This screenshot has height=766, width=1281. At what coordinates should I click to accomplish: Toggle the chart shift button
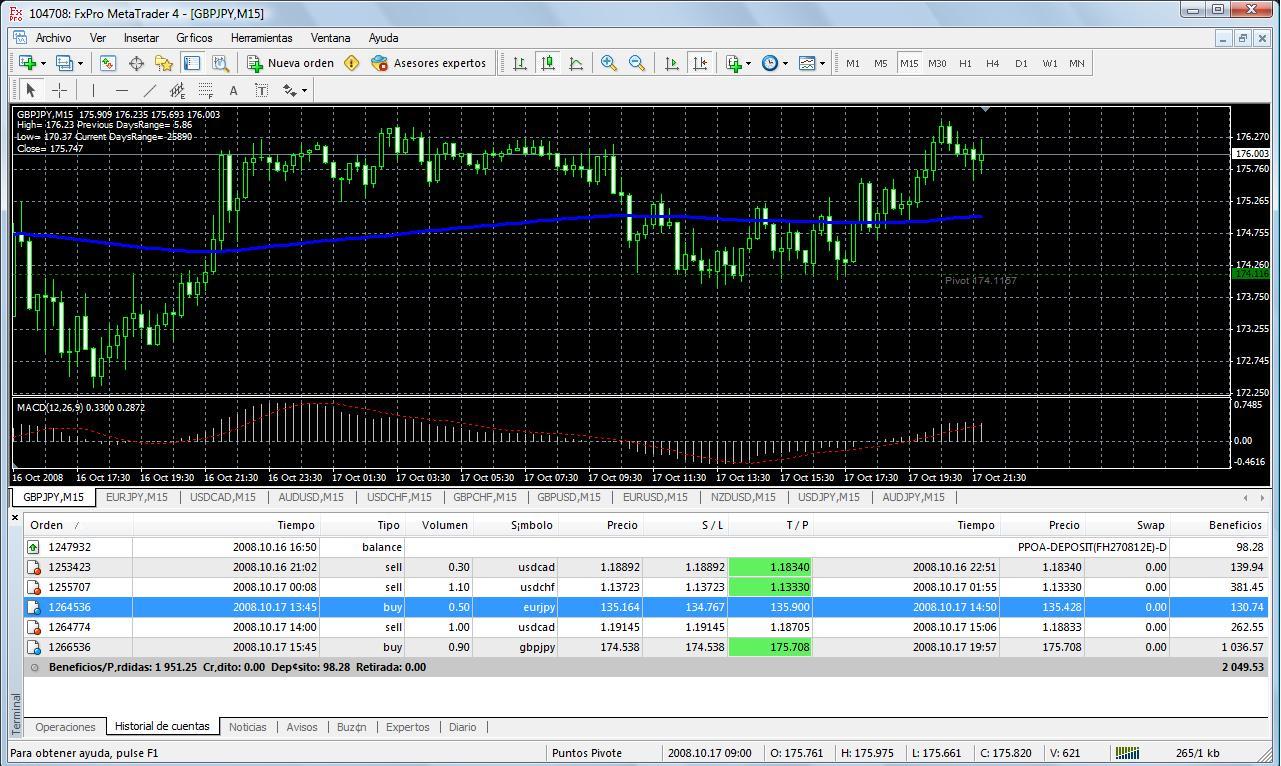pyautogui.click(x=700, y=63)
